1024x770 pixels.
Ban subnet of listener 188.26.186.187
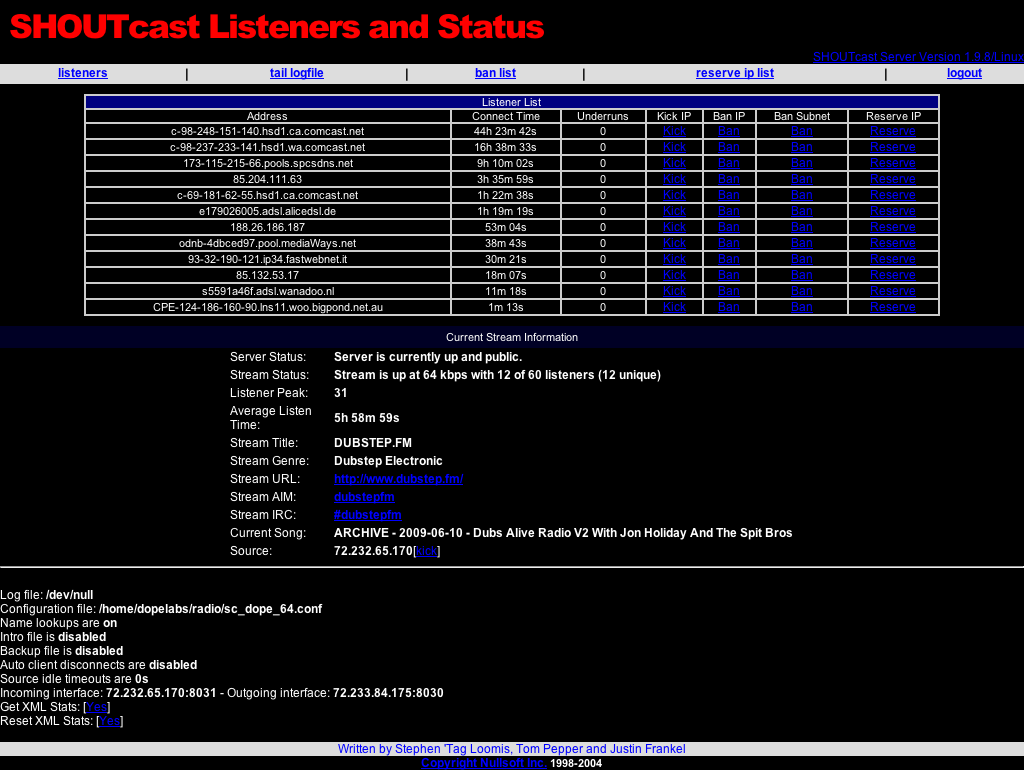[x=802, y=227]
